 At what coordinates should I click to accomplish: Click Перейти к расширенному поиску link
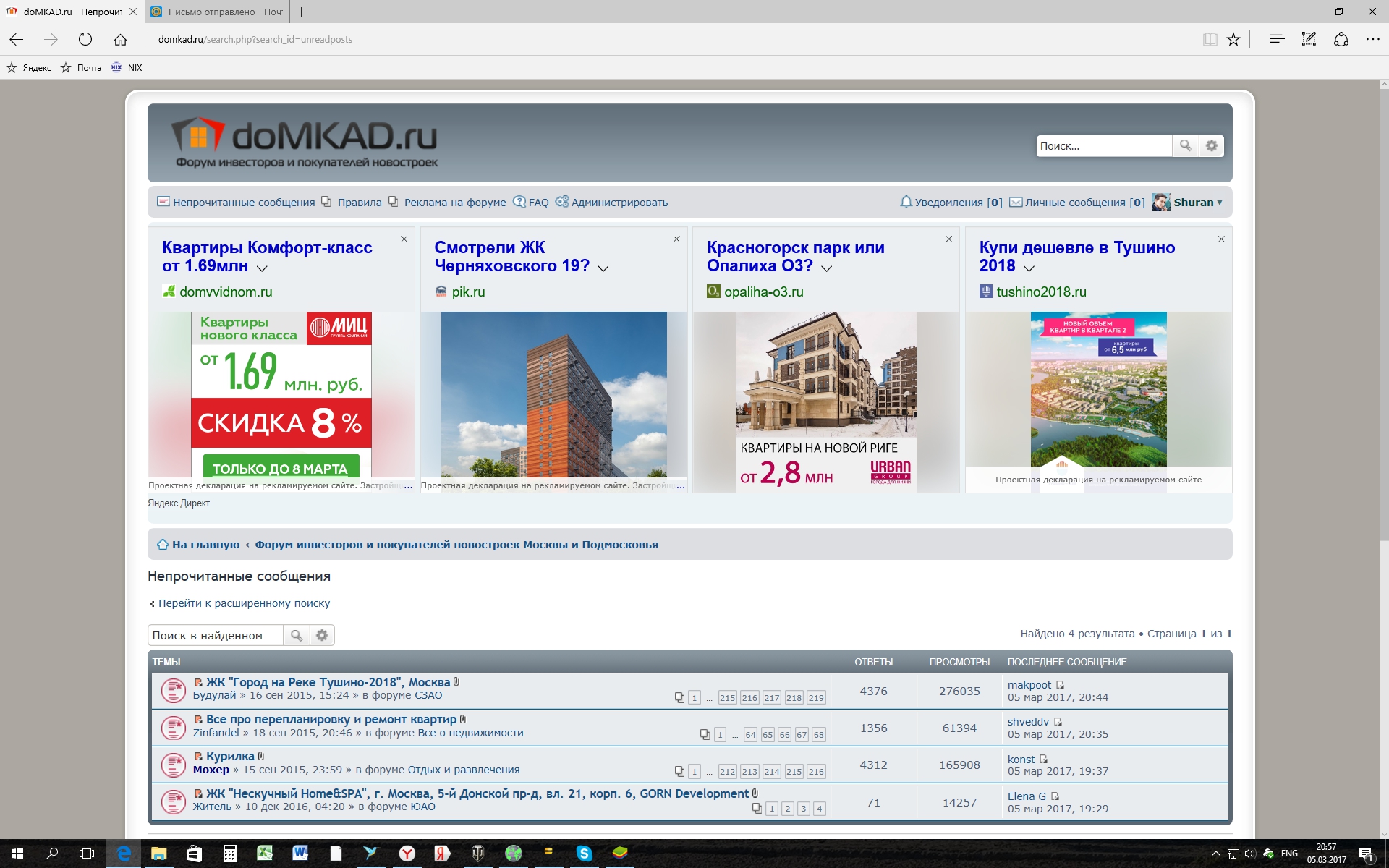(244, 603)
